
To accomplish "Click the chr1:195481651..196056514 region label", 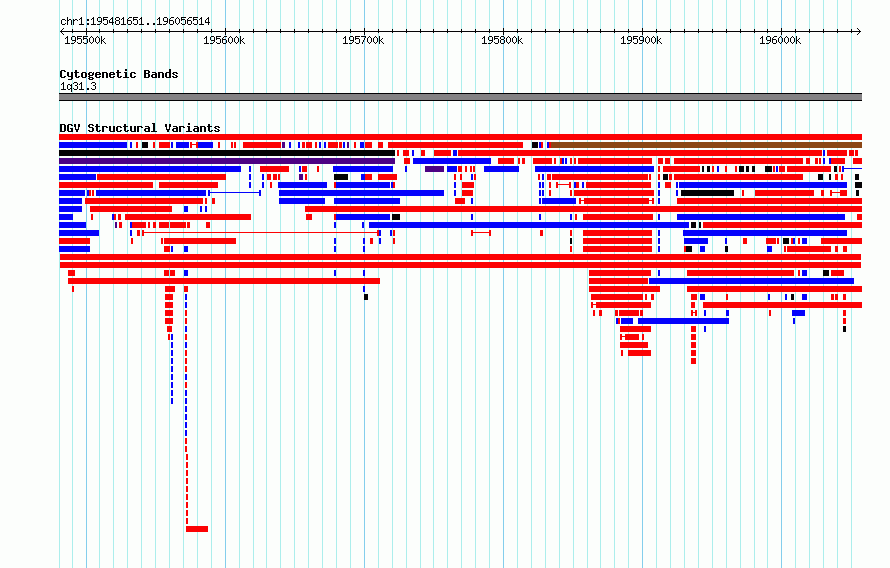I will [x=135, y=21].
